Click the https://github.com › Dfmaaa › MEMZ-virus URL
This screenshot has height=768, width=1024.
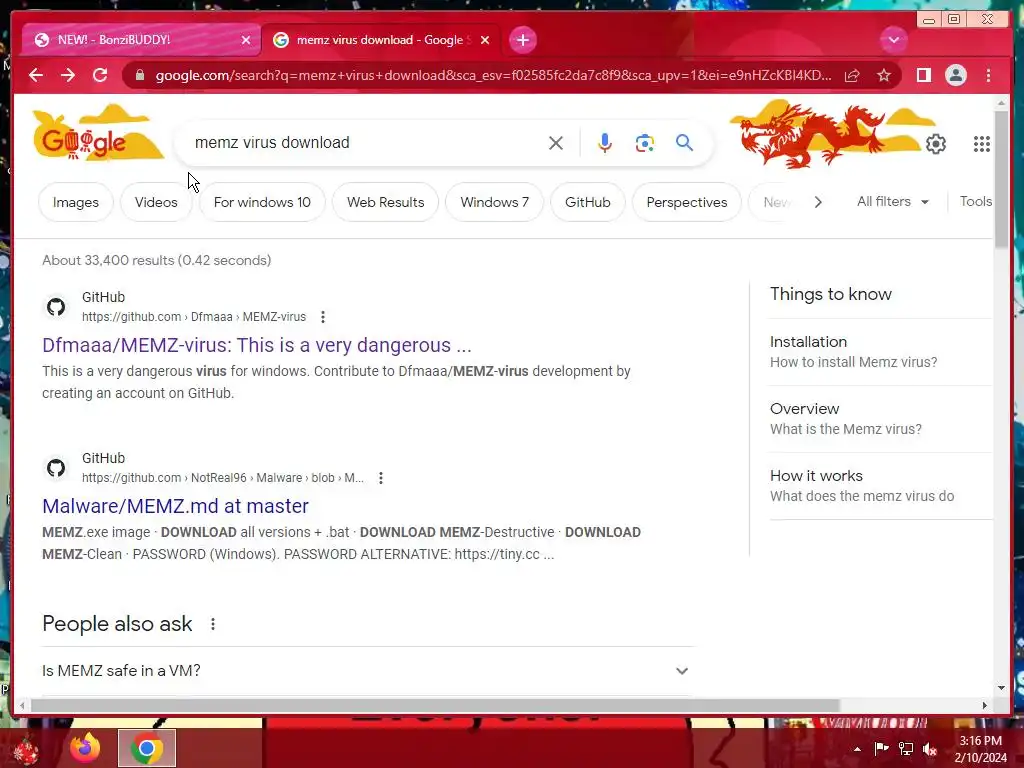click(x=193, y=317)
